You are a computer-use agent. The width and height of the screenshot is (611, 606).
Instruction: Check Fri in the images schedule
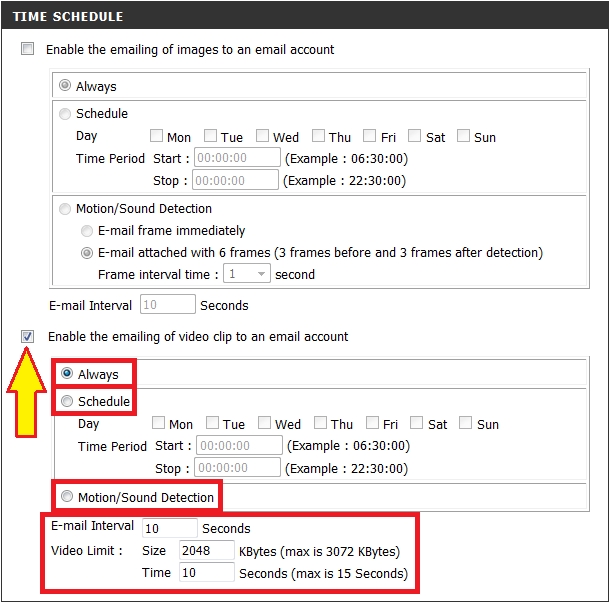pos(370,136)
